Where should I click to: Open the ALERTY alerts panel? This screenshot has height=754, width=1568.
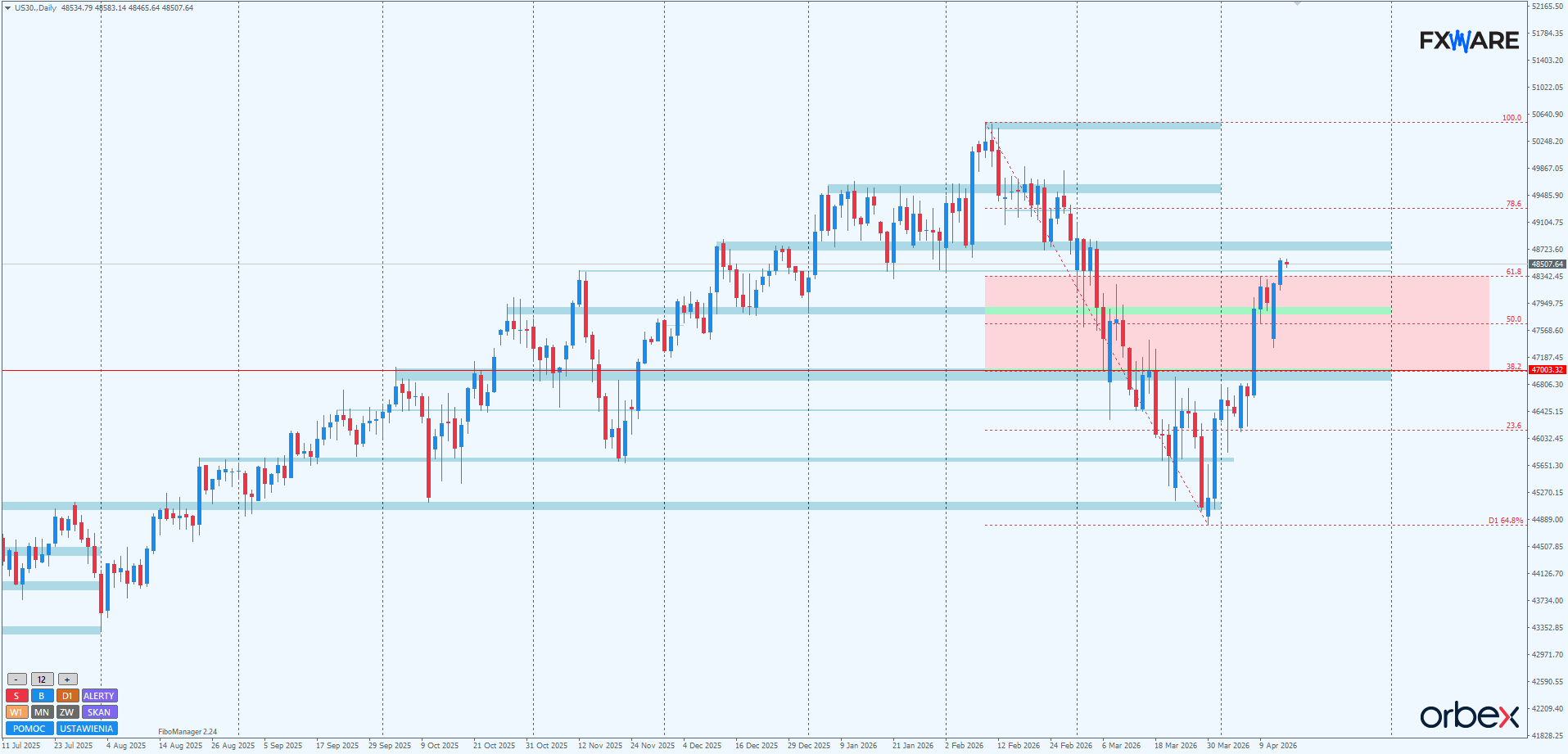(99, 696)
